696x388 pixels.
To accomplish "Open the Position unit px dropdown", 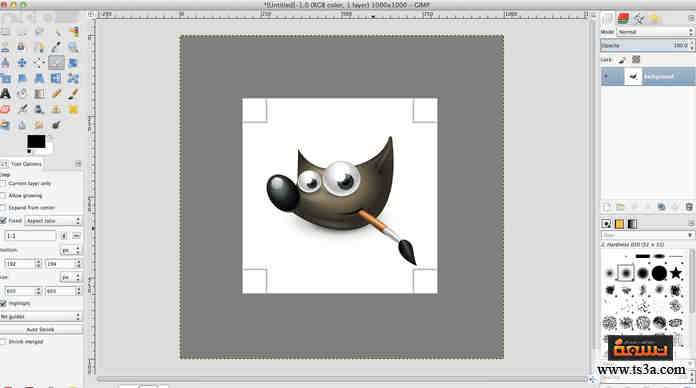I will 71,250.
